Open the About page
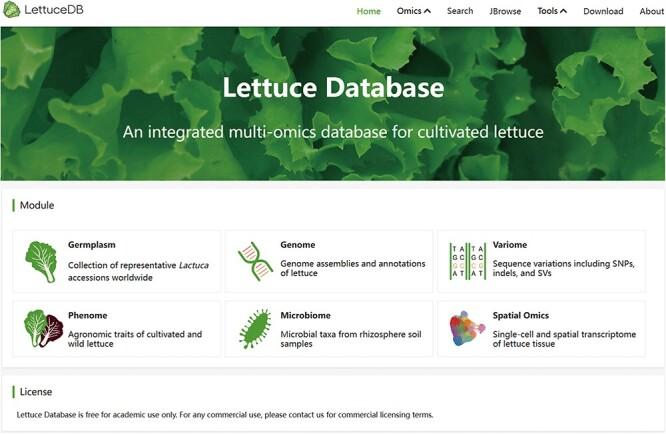 click(651, 11)
